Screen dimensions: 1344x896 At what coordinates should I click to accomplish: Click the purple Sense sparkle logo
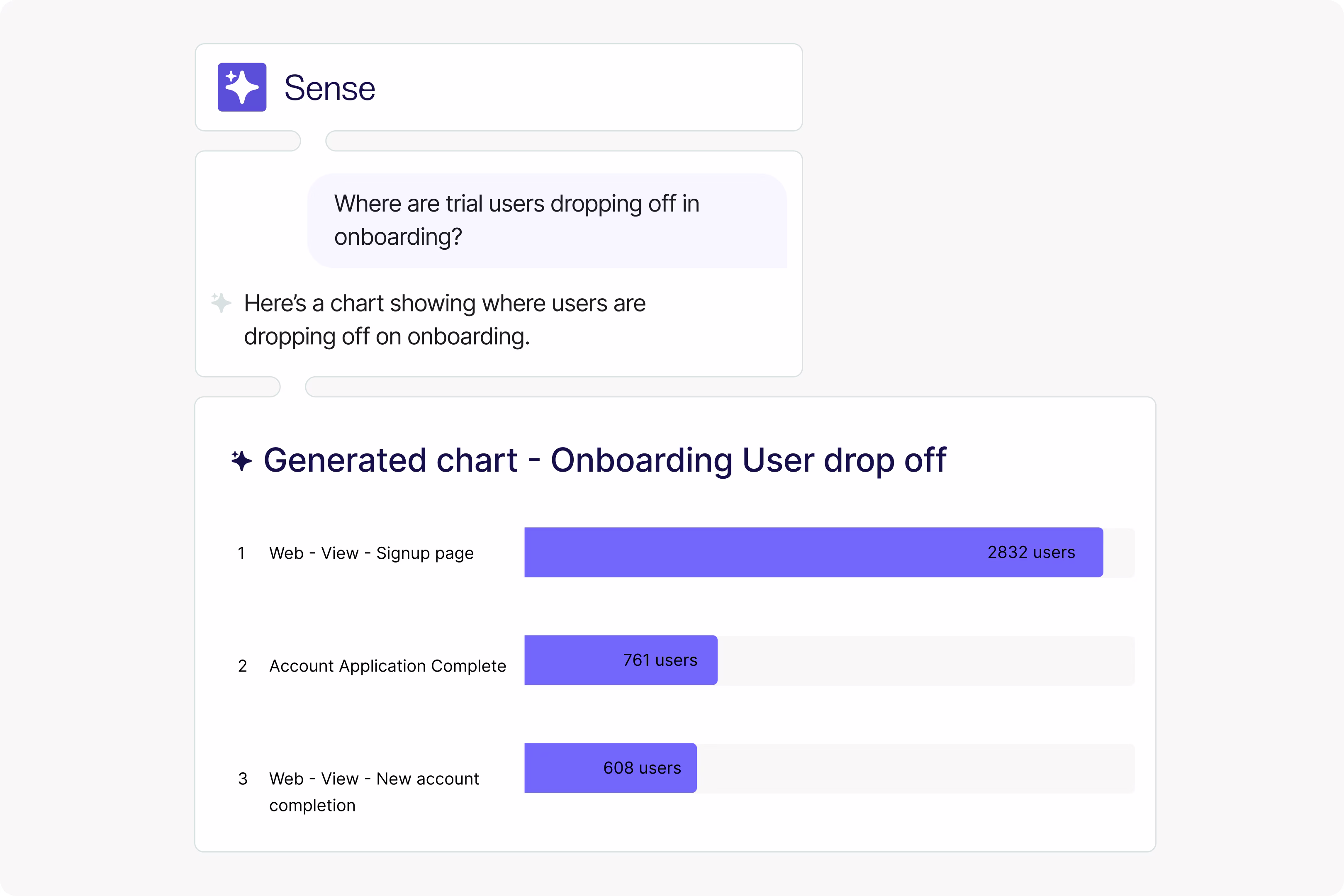click(242, 87)
